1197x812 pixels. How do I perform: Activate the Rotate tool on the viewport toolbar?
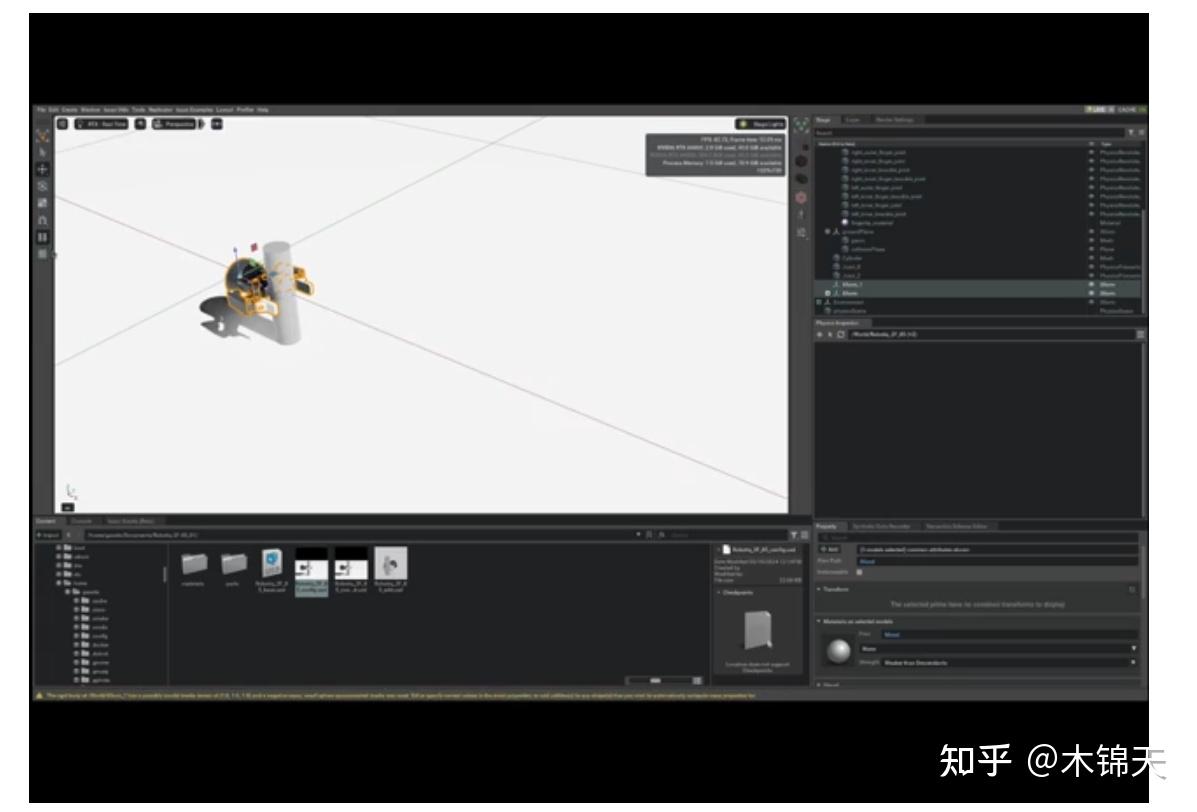(x=42, y=186)
